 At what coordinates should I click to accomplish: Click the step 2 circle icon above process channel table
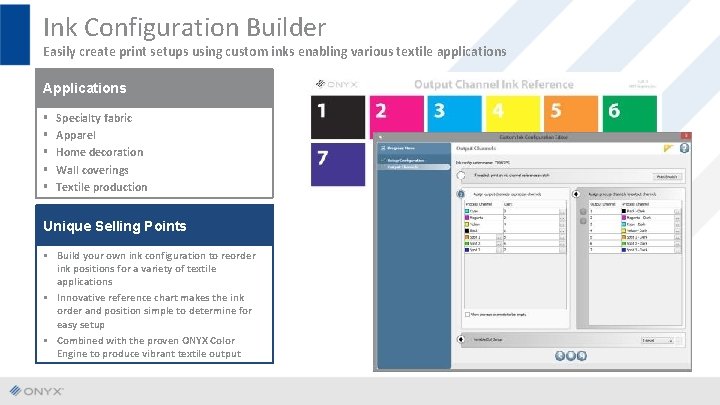[461, 194]
